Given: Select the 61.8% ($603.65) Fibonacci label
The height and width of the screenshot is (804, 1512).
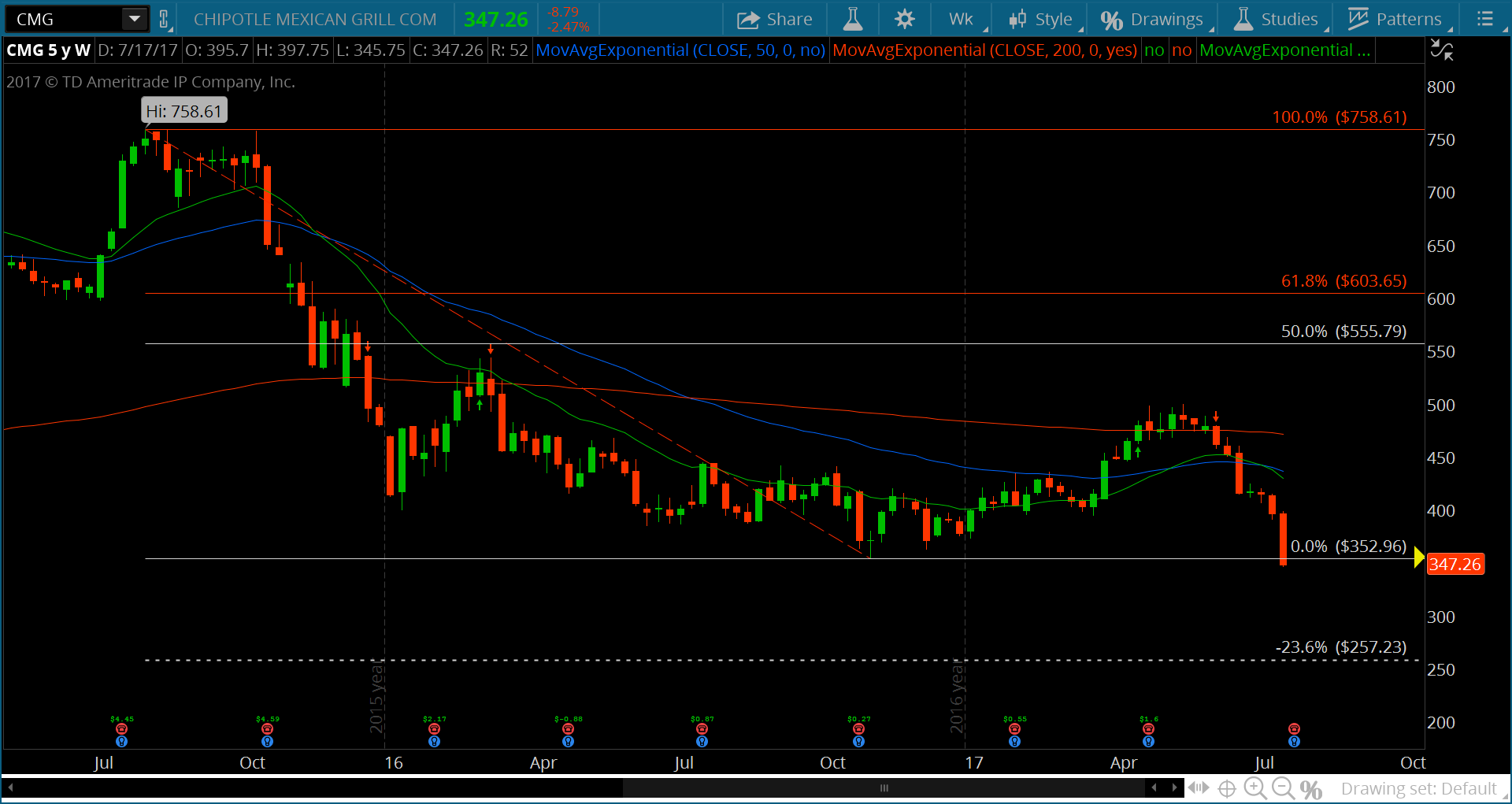Looking at the screenshot, I should [1343, 281].
